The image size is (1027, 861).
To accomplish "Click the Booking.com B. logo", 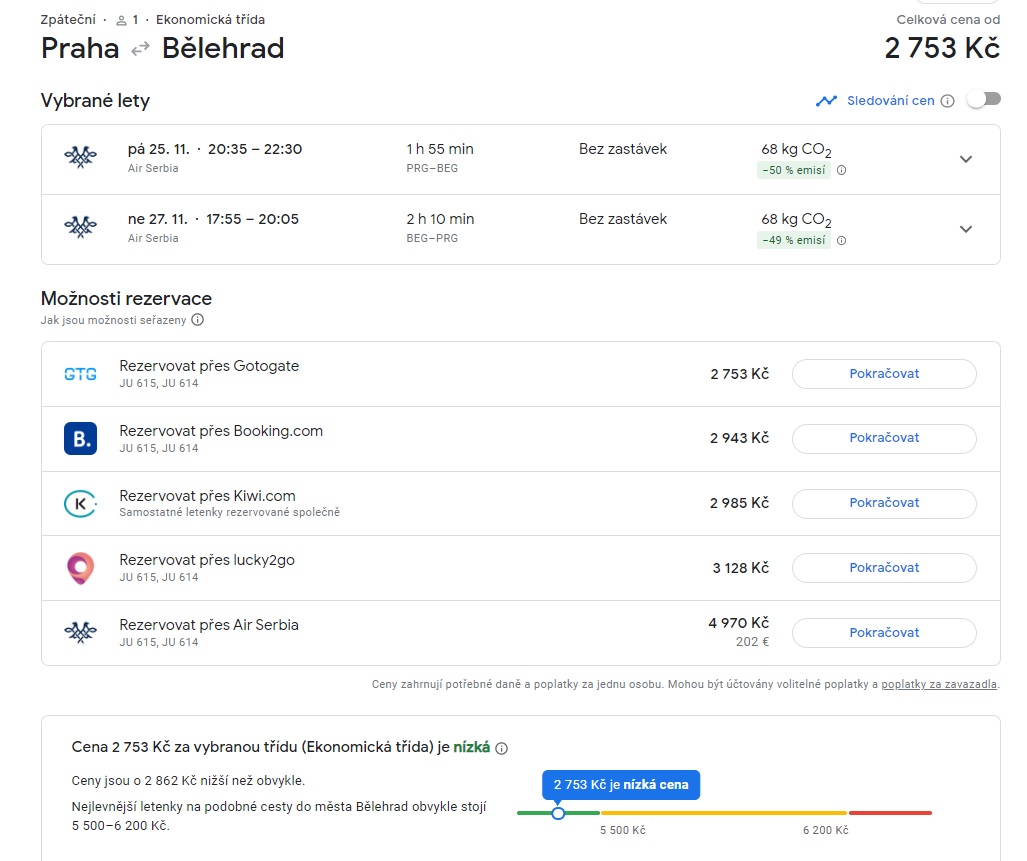I will point(80,438).
